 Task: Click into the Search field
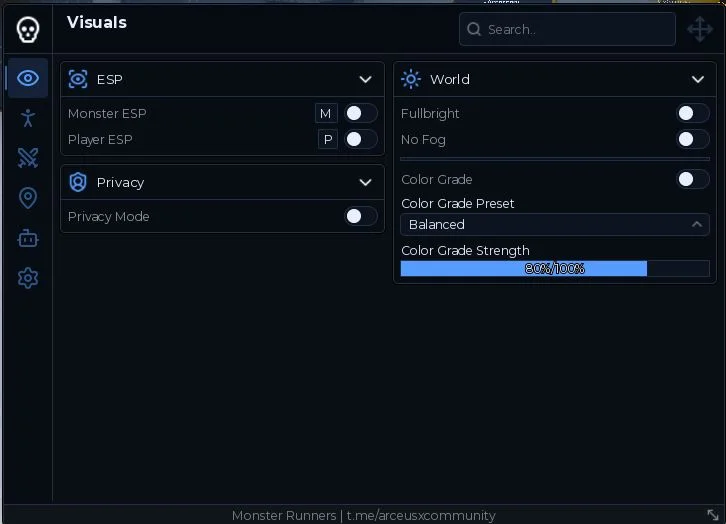pyautogui.click(x=567, y=29)
